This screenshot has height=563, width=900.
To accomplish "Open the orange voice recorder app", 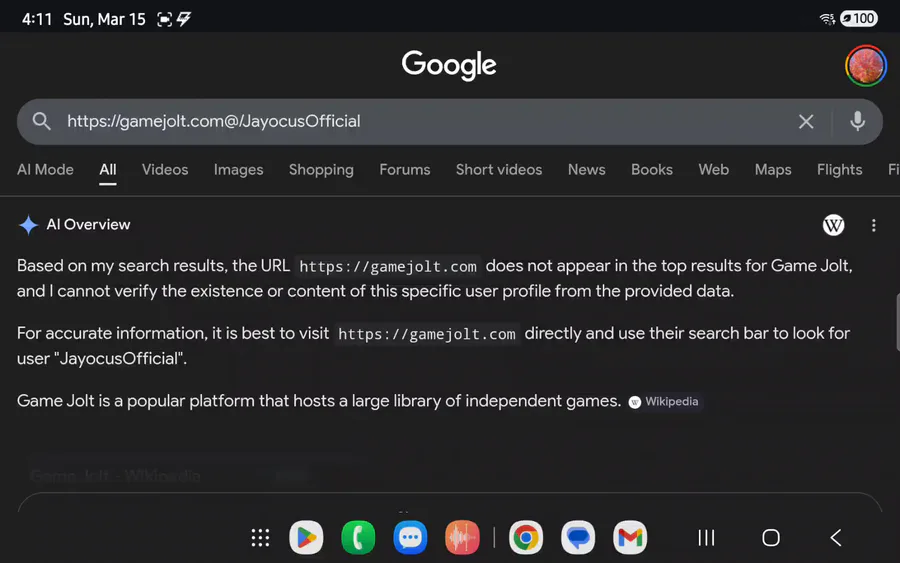I will tap(462, 538).
